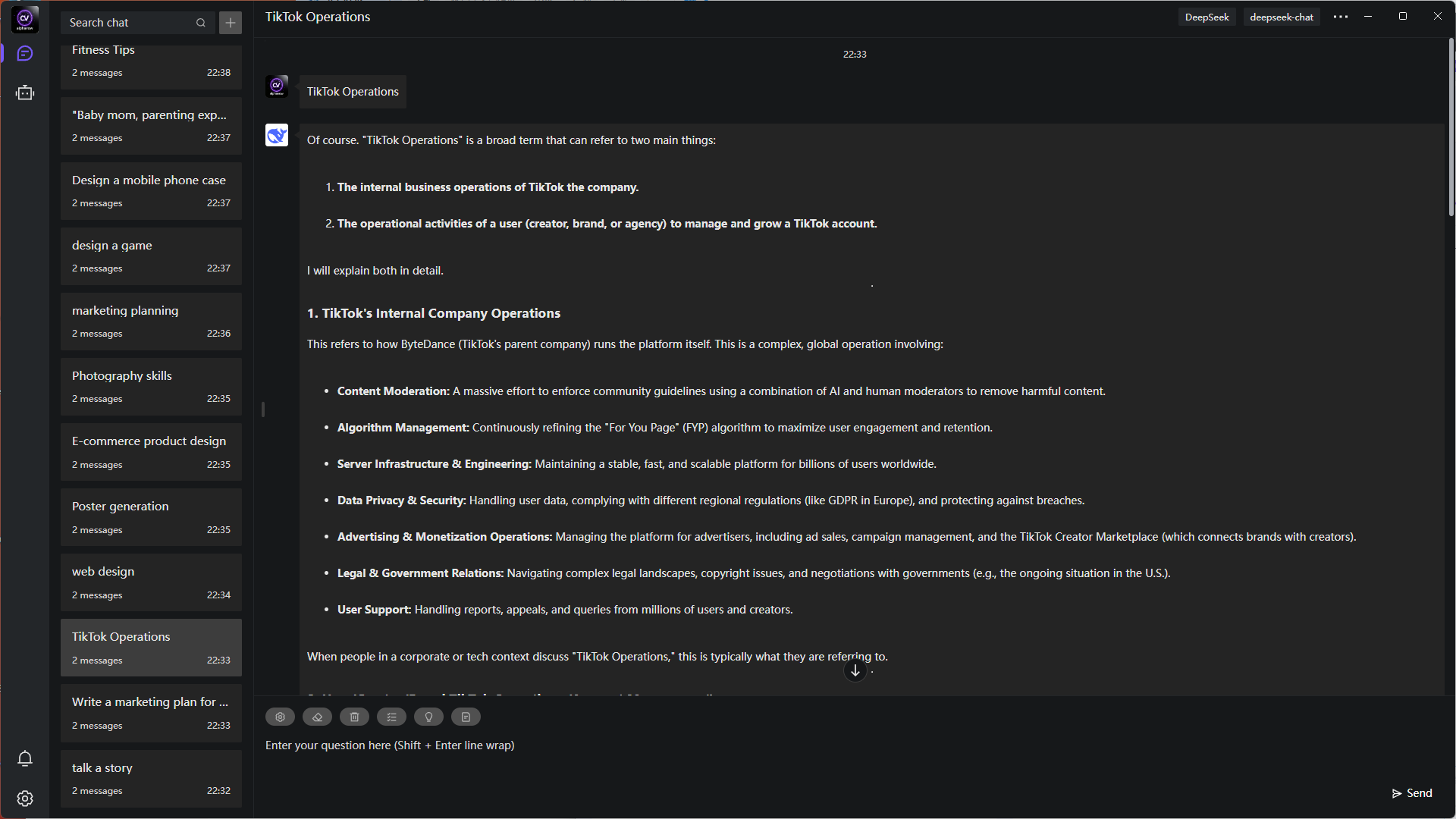1456x819 pixels.
Task: Open the DeepSeek provider selector
Action: click(x=1207, y=16)
